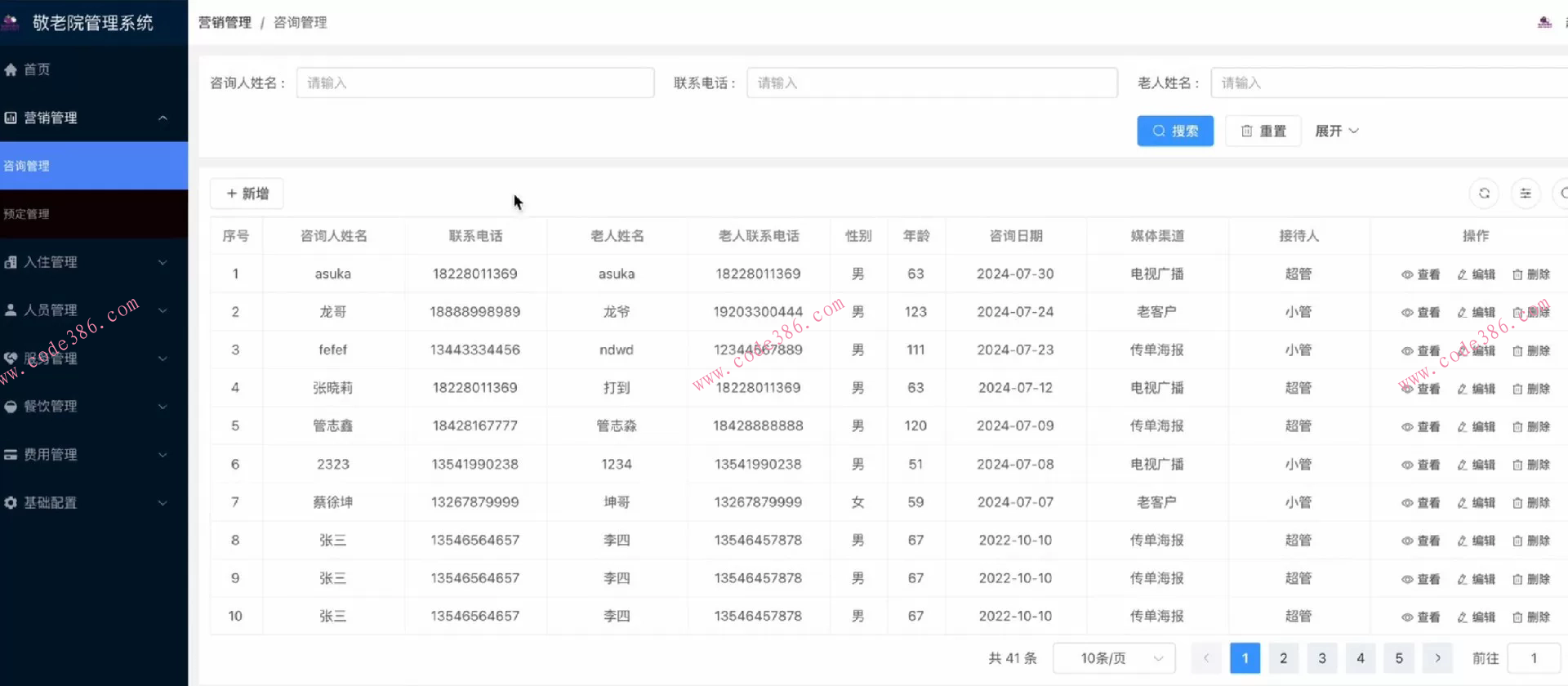
Task: Click the home icon beside 首页
Action: pyautogui.click(x=11, y=69)
